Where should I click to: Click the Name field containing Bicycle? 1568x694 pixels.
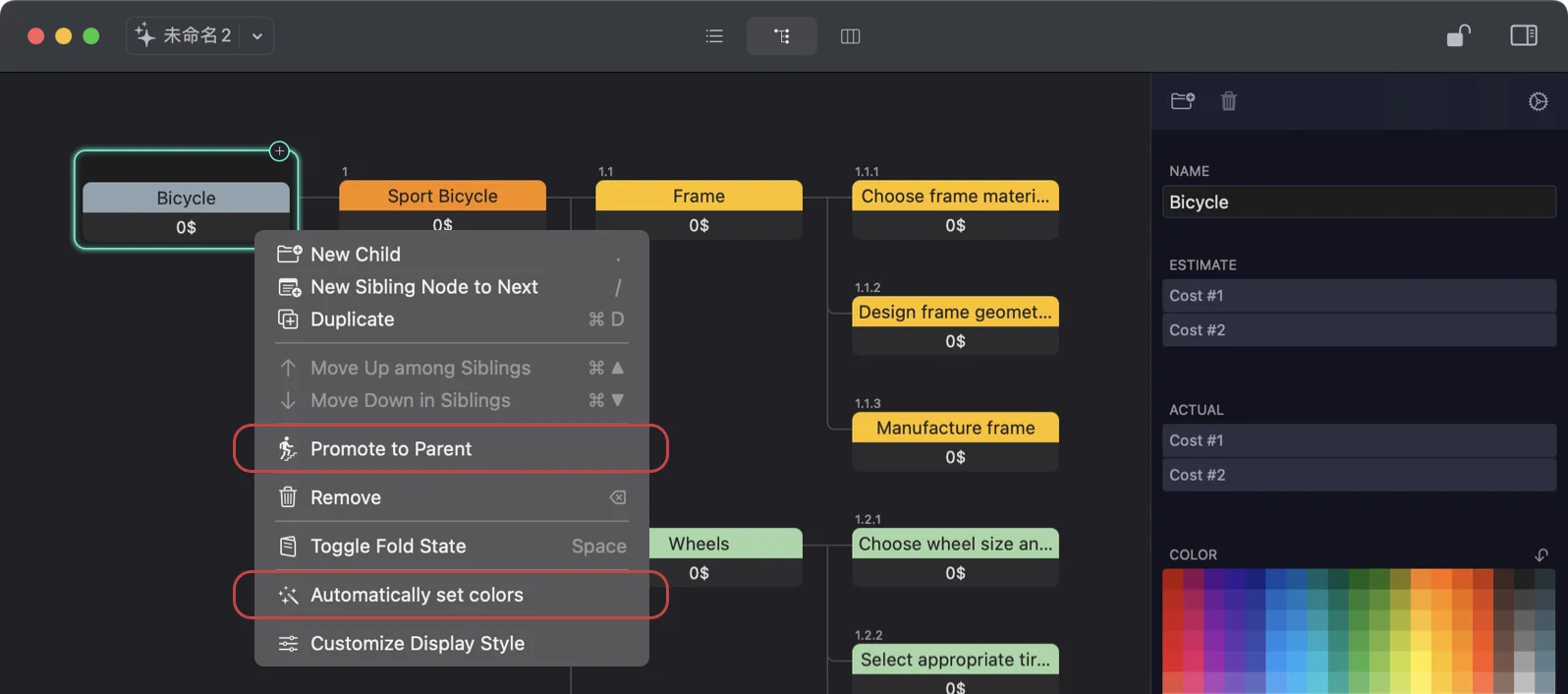pos(1358,202)
